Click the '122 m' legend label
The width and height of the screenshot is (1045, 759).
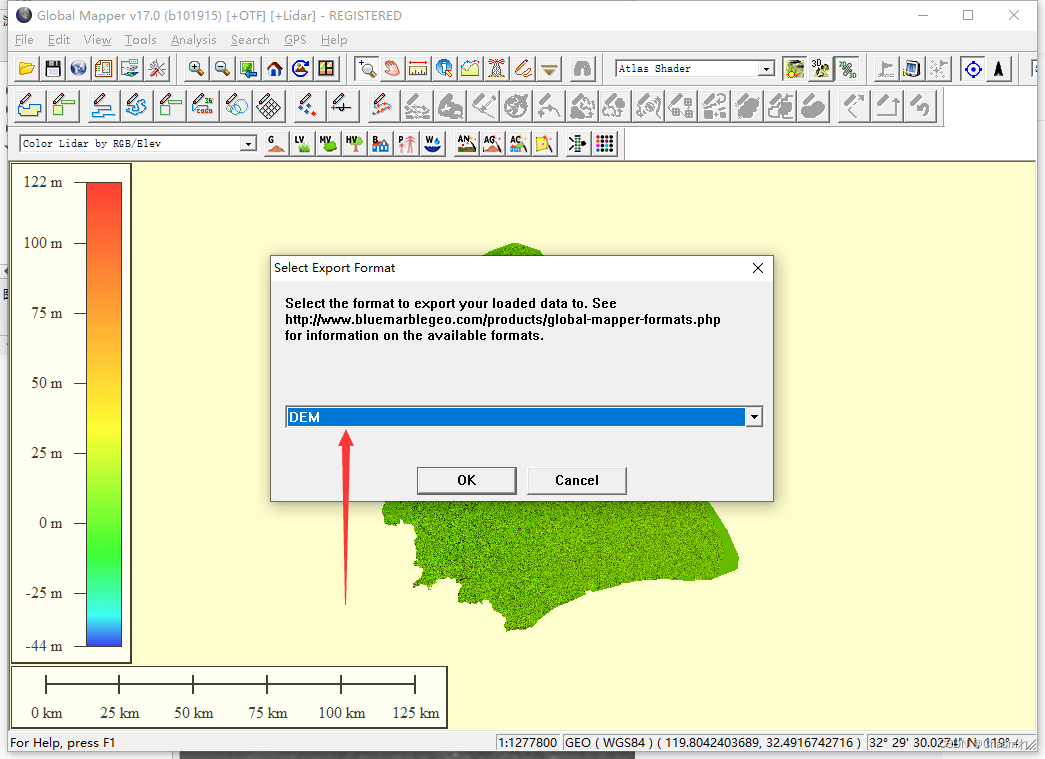(43, 182)
